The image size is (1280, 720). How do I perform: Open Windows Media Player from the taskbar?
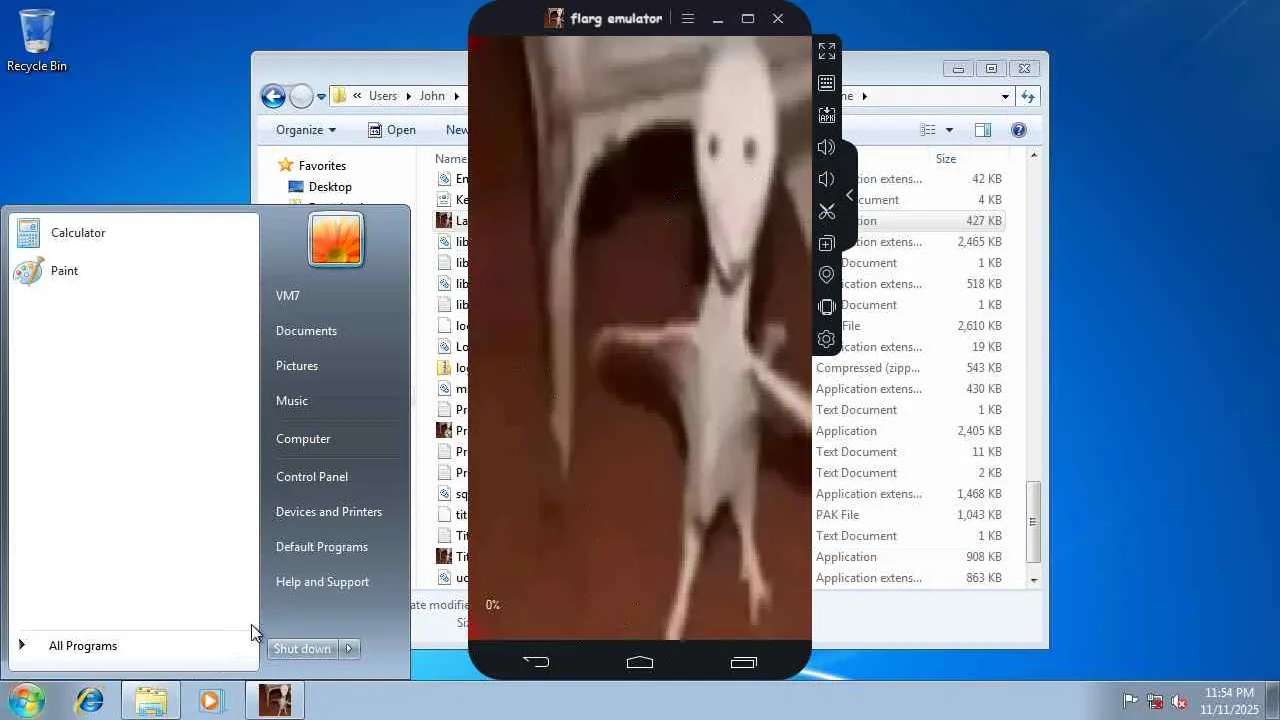click(210, 700)
